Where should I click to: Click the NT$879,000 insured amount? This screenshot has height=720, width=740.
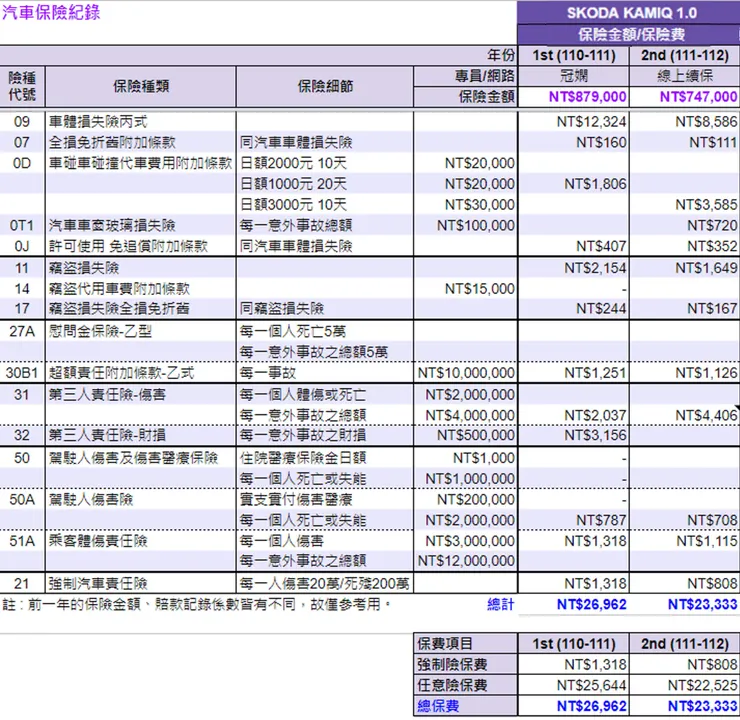pos(574,97)
